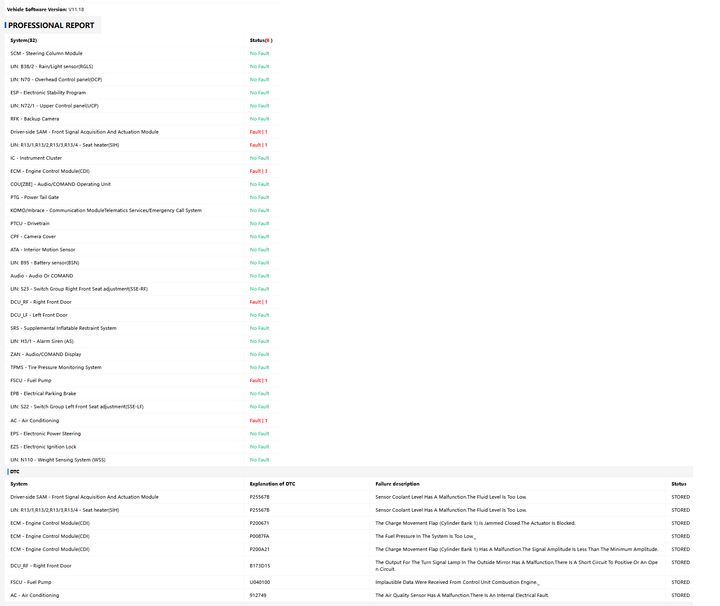Screen dimensions: 720x606
Task: Click P255678 code in Driver-side SAM DTC row
Action: click(259, 497)
